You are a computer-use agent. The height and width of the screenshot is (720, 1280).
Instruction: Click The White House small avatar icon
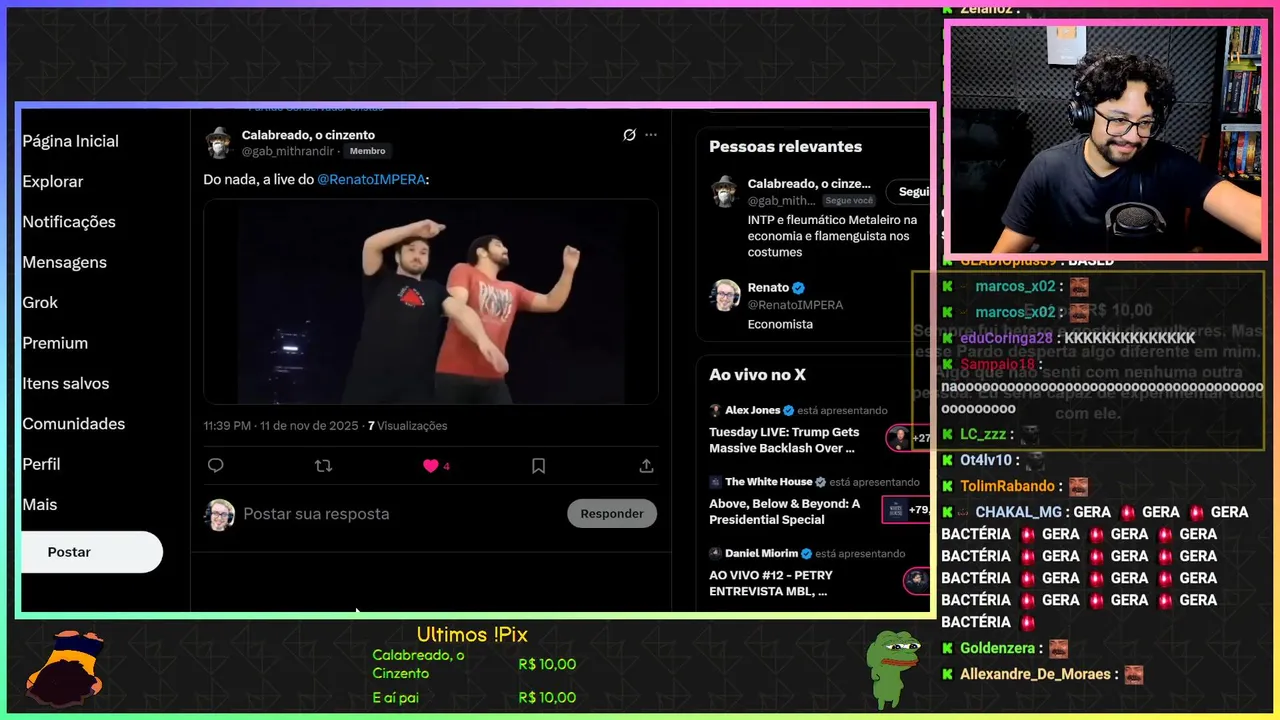point(715,482)
